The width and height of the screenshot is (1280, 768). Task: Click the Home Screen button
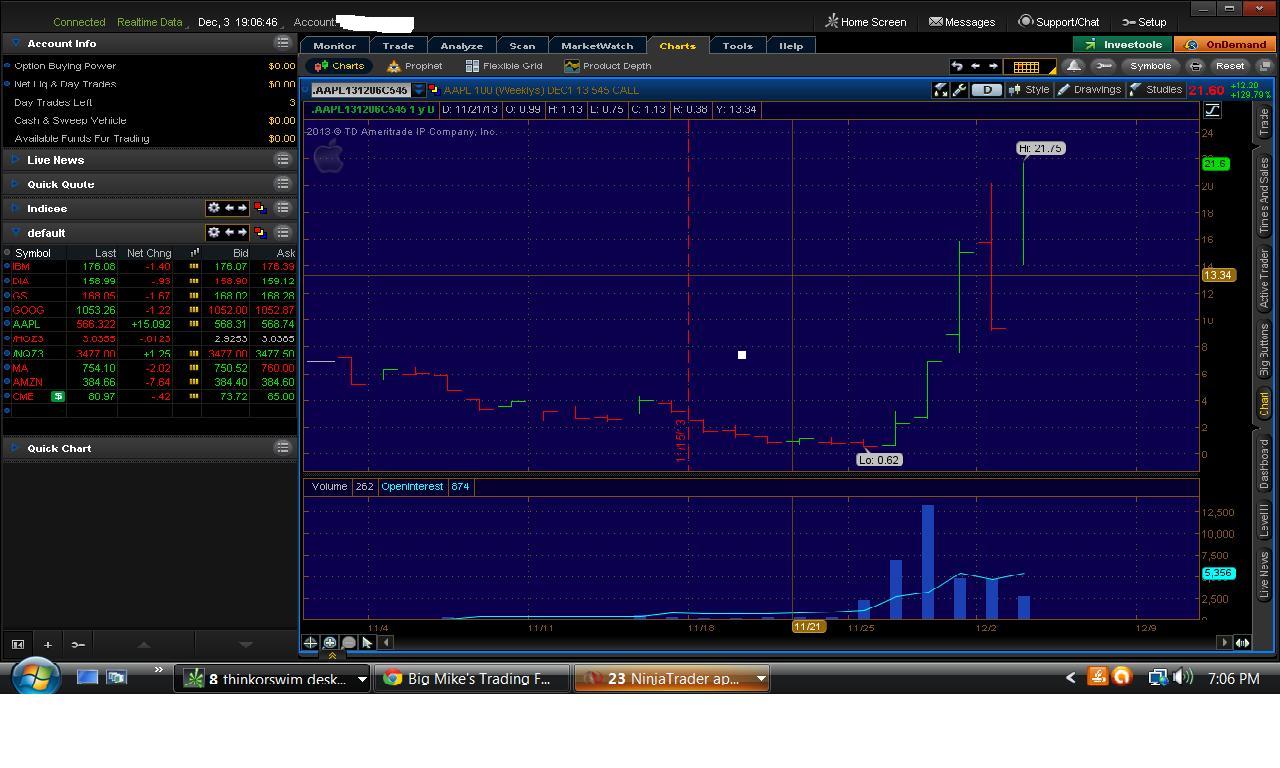click(x=866, y=21)
